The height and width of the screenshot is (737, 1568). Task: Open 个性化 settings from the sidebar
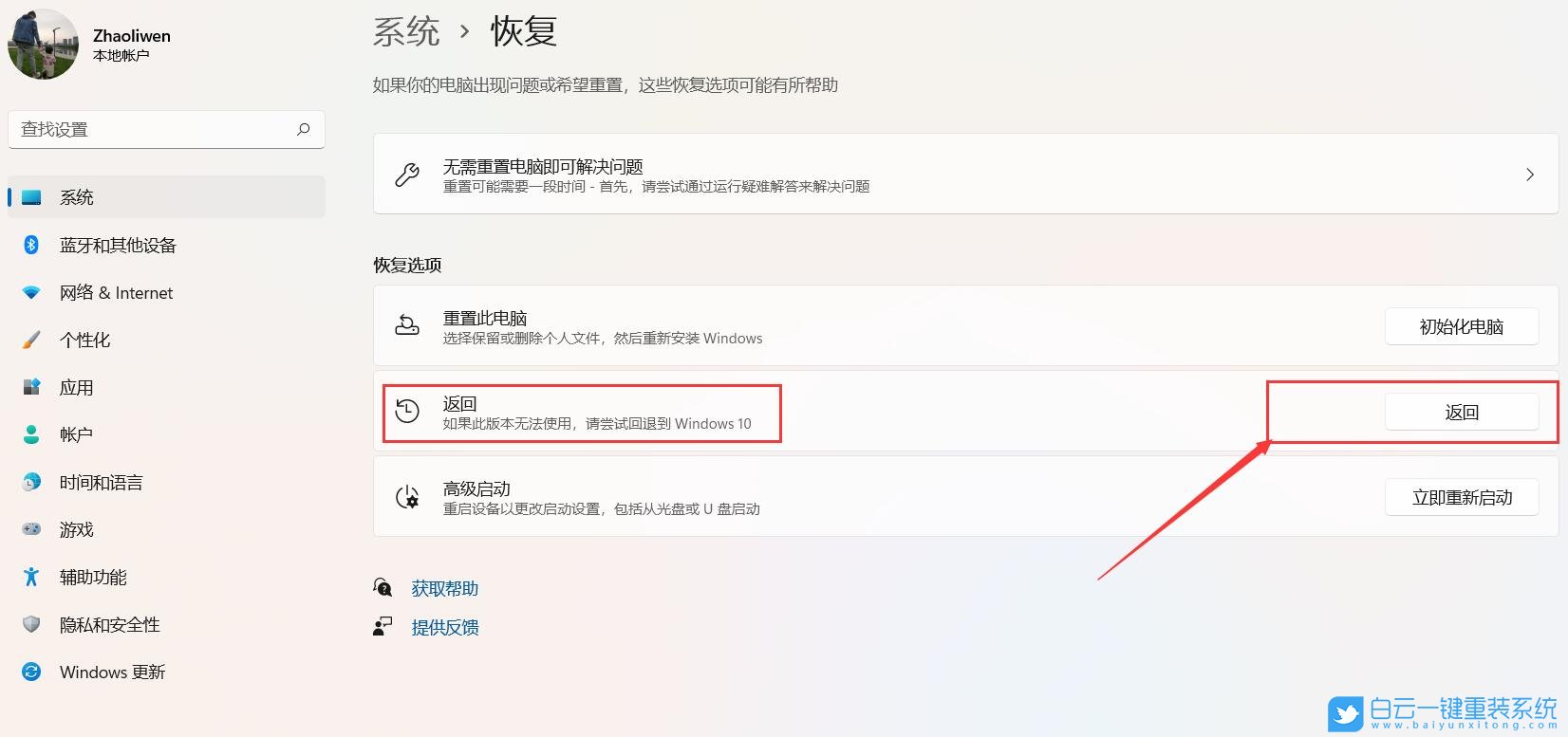click(84, 340)
